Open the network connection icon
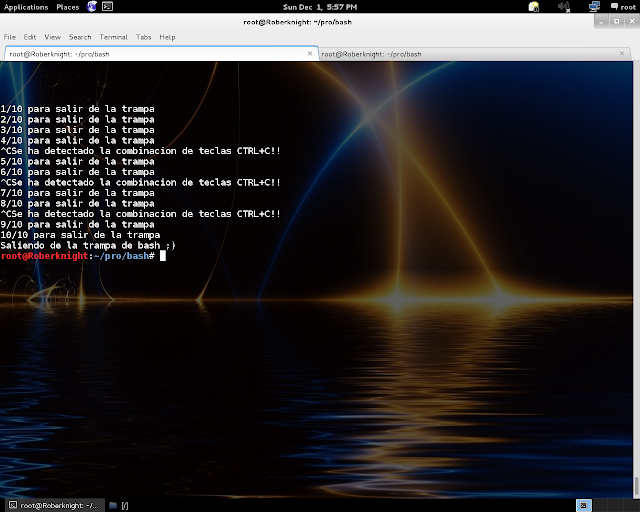The width and height of the screenshot is (640, 512). tap(594, 7)
